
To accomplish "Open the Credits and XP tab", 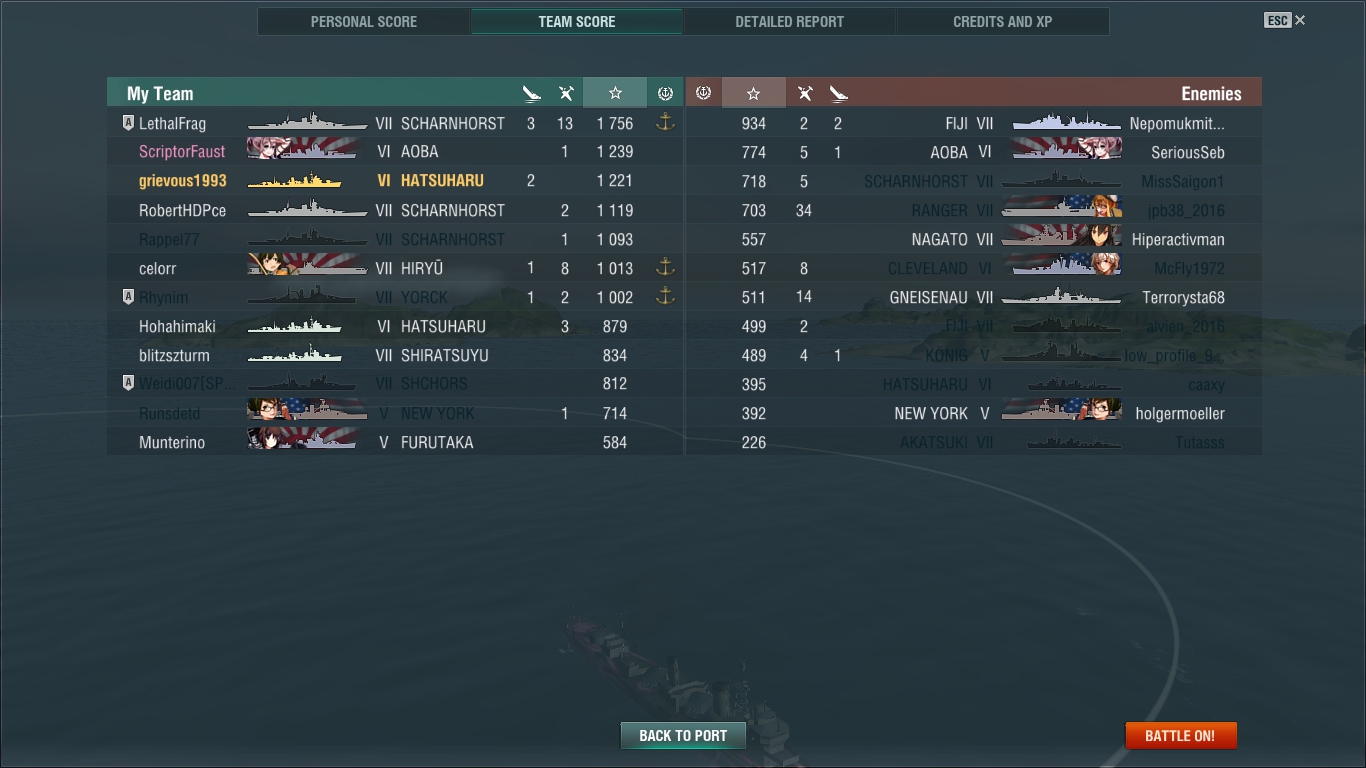I will tap(1002, 21).
